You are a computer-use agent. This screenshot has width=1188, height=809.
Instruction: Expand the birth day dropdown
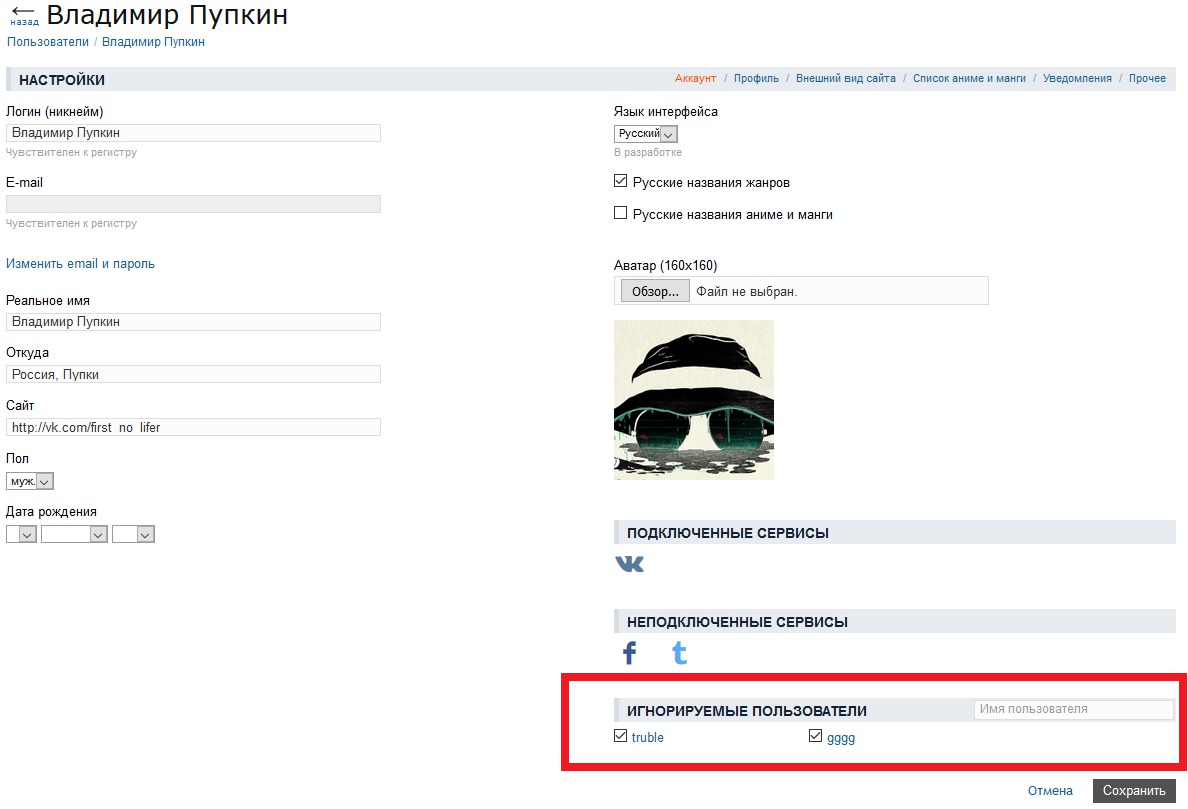[x=22, y=535]
